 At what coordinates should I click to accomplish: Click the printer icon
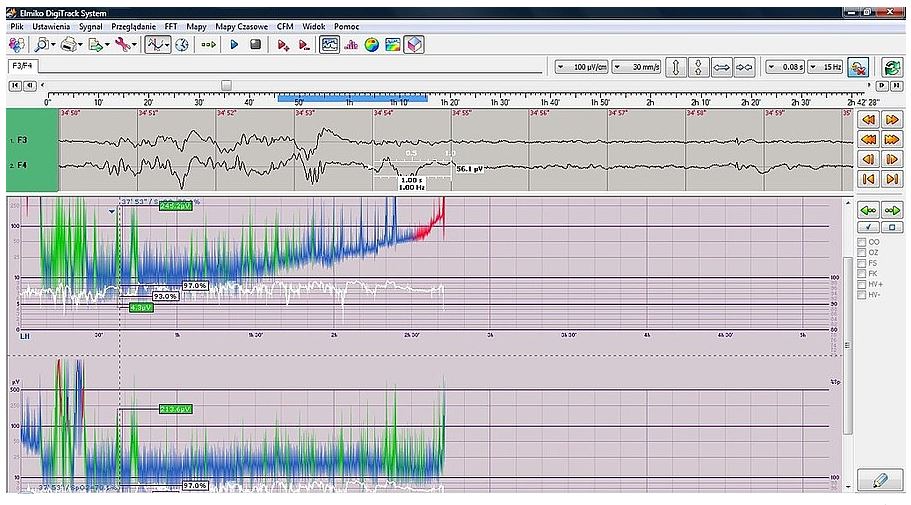(x=69, y=45)
